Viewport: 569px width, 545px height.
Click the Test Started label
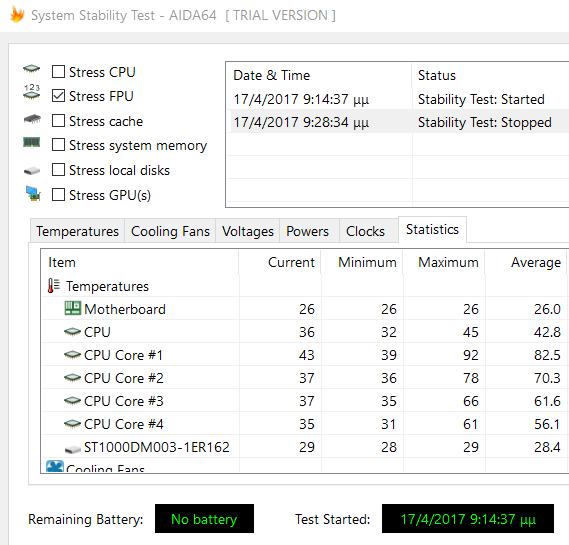[x=332, y=519]
